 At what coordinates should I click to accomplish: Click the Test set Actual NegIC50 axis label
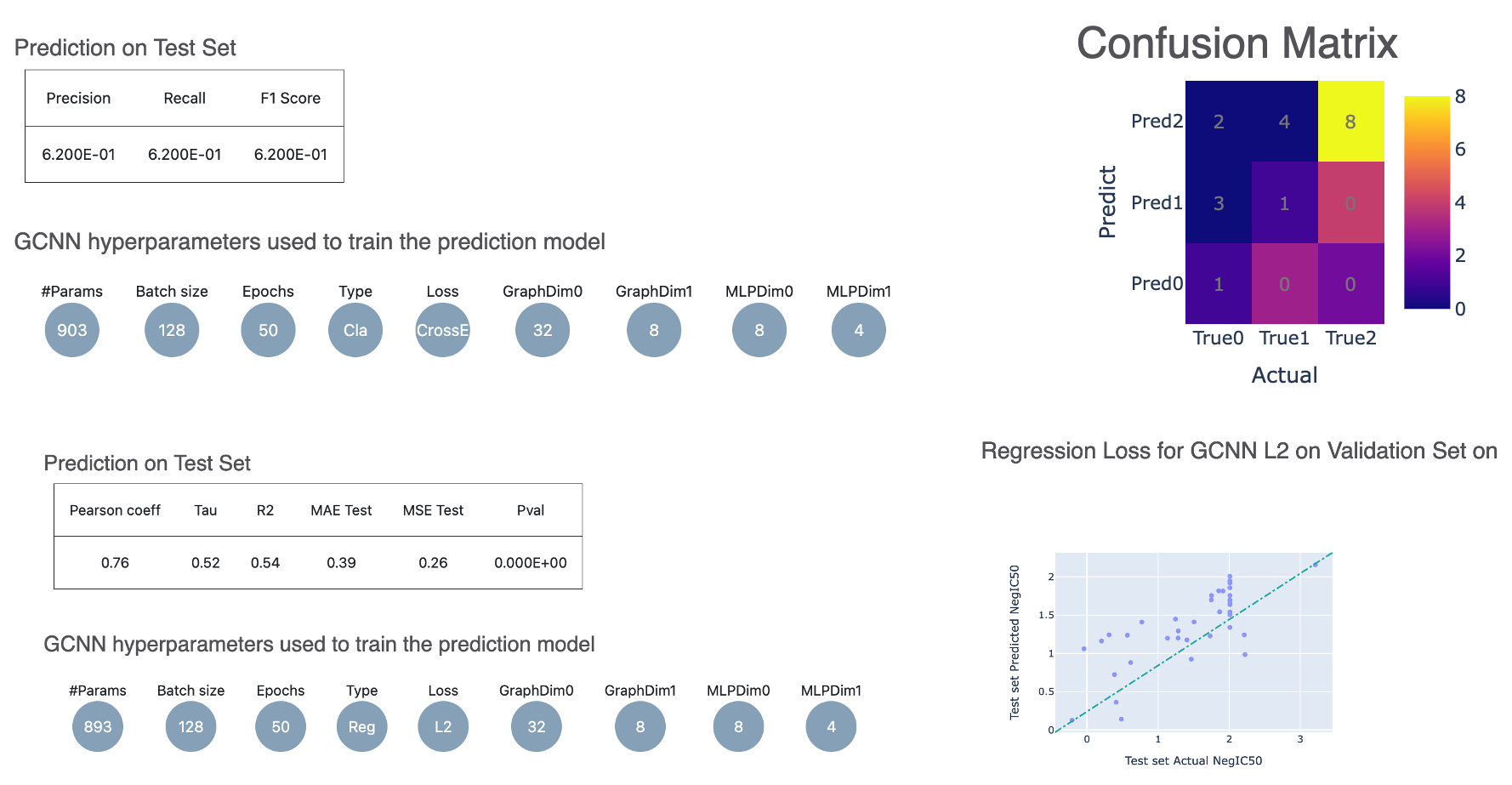[x=1193, y=760]
